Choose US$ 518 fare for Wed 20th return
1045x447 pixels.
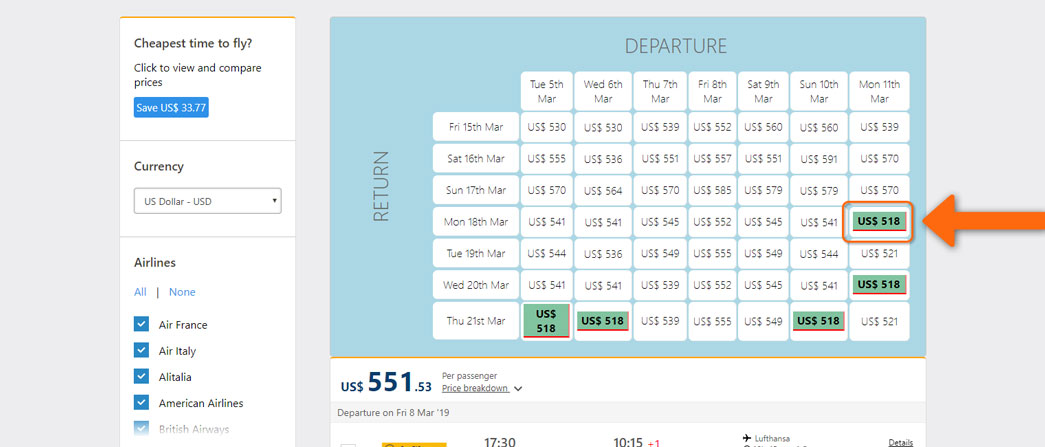pos(879,284)
